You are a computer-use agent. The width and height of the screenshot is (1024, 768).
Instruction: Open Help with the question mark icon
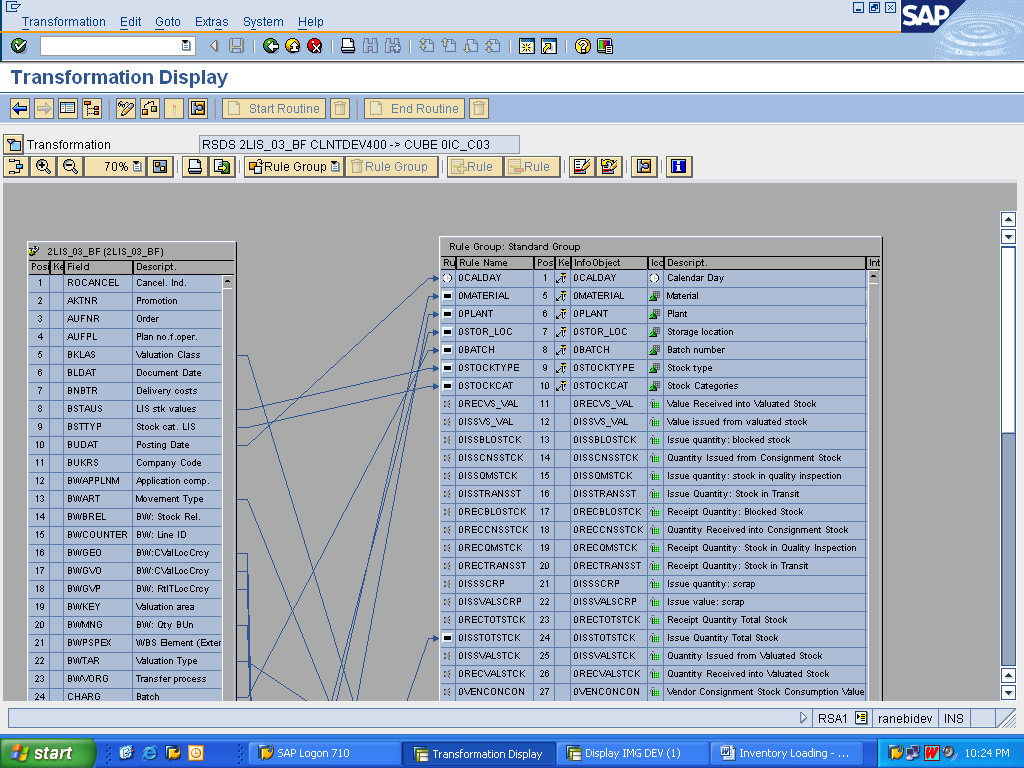(583, 46)
